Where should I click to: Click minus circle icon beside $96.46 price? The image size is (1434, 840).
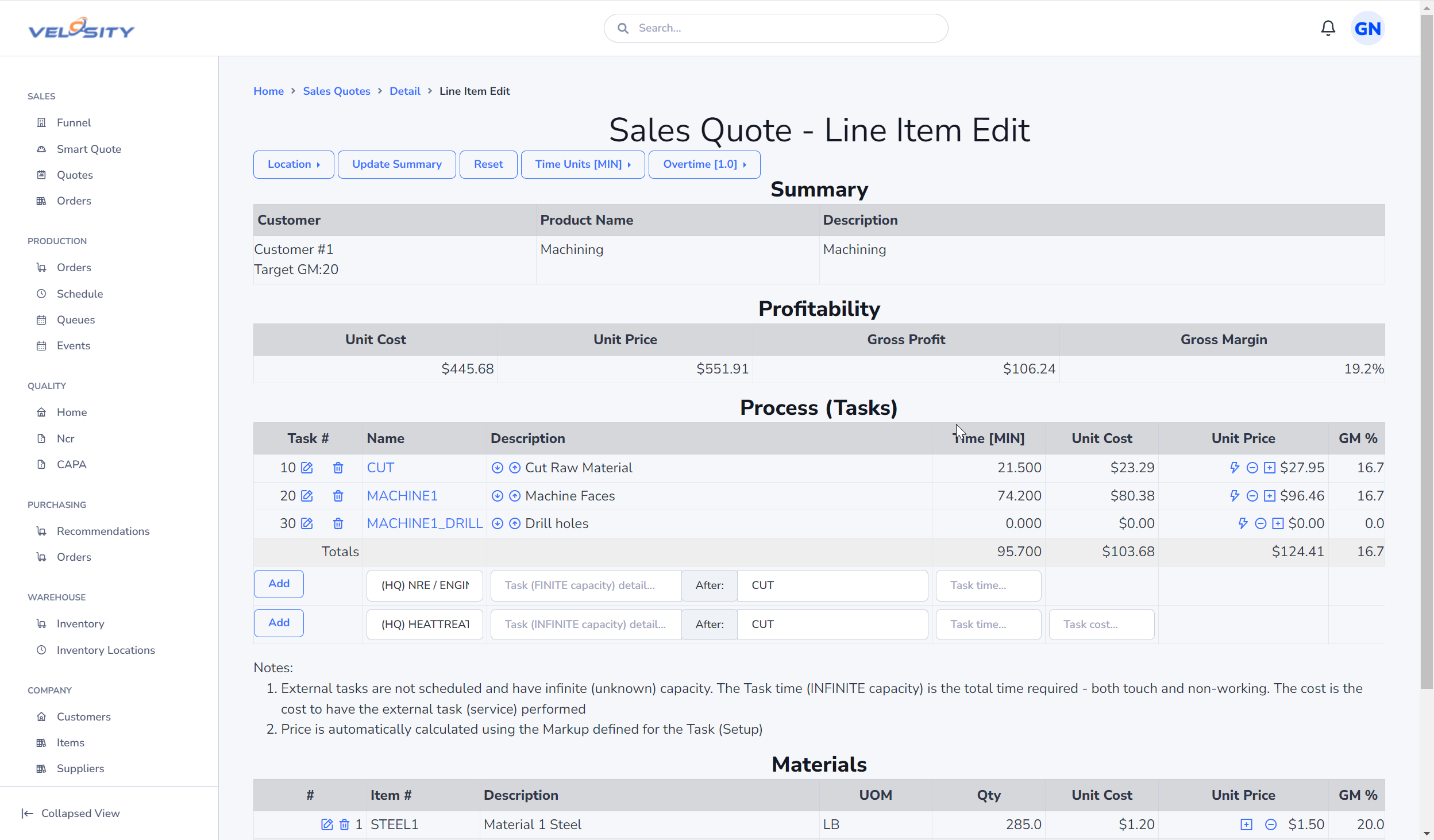[x=1252, y=495]
